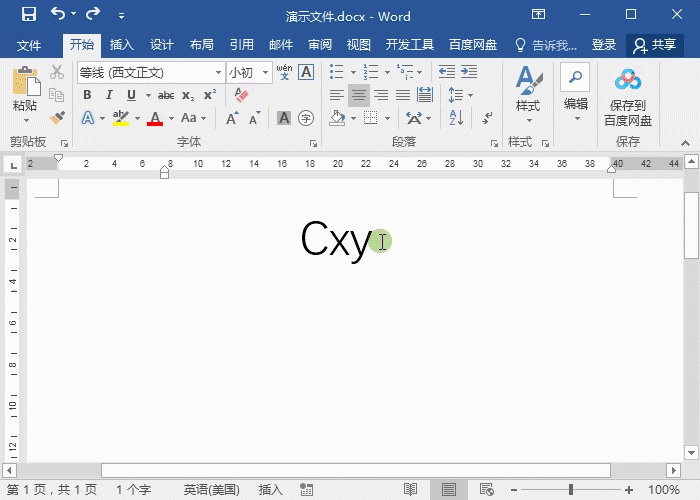700x500 pixels.
Task: Open the 样式 styles gallery
Action: 528,95
